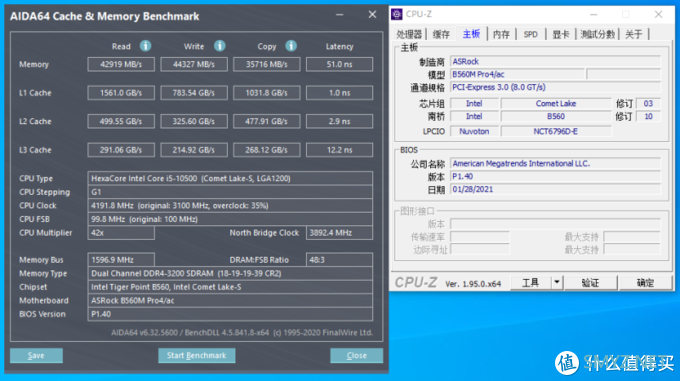Screen dimensions: 680x381
Task: Click the CPU-Z BIOS version field P1.40
Action: 555,176
